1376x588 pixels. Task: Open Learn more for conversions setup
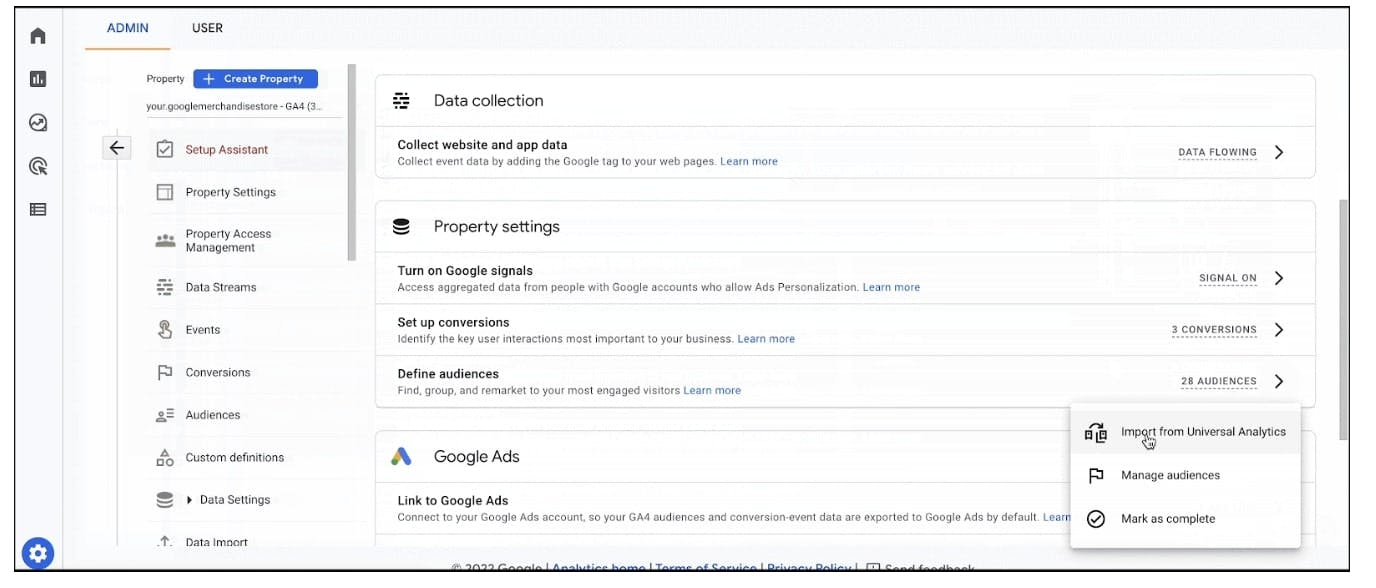[x=766, y=339]
